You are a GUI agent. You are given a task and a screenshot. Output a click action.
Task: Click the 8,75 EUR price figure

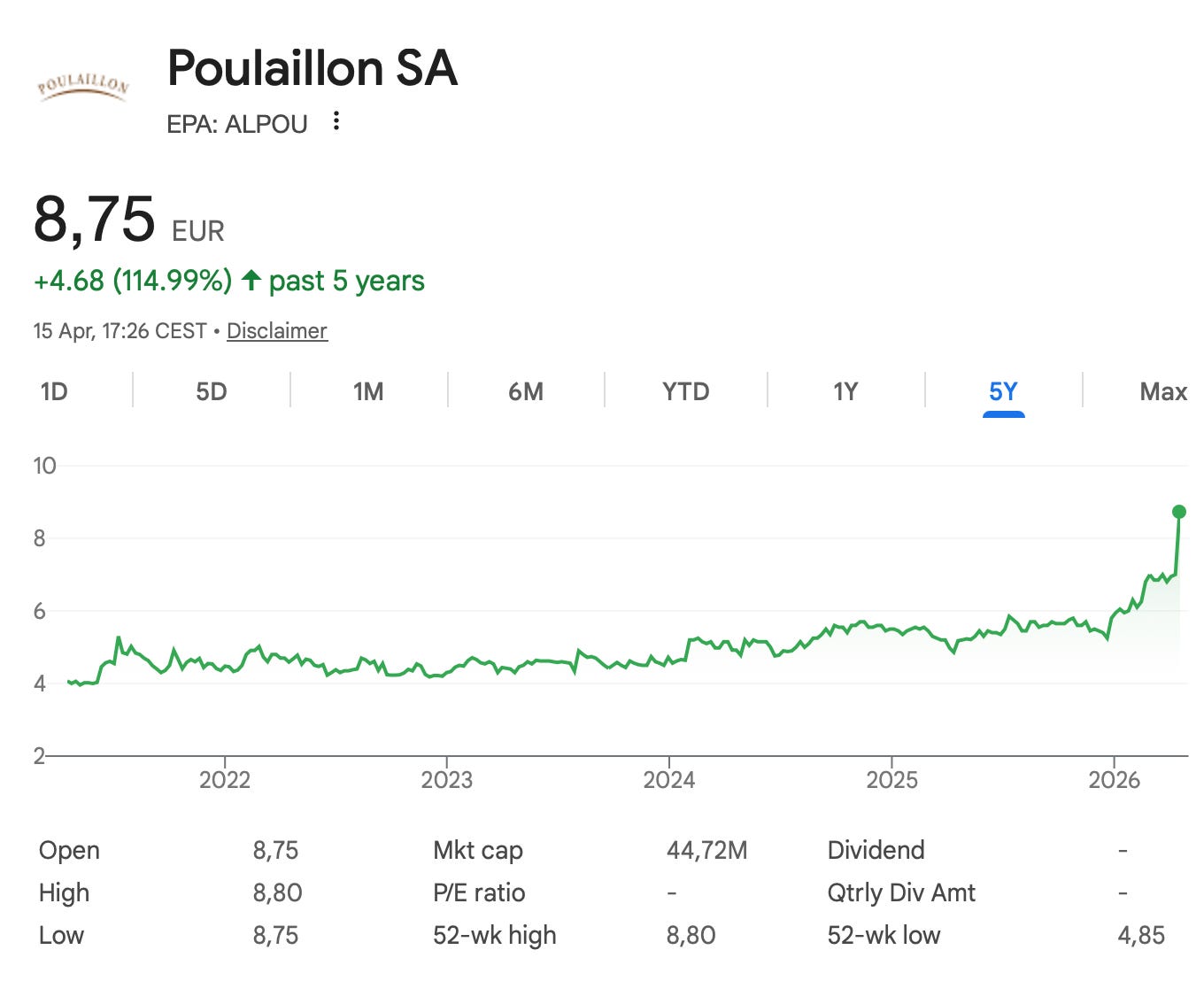tap(129, 220)
